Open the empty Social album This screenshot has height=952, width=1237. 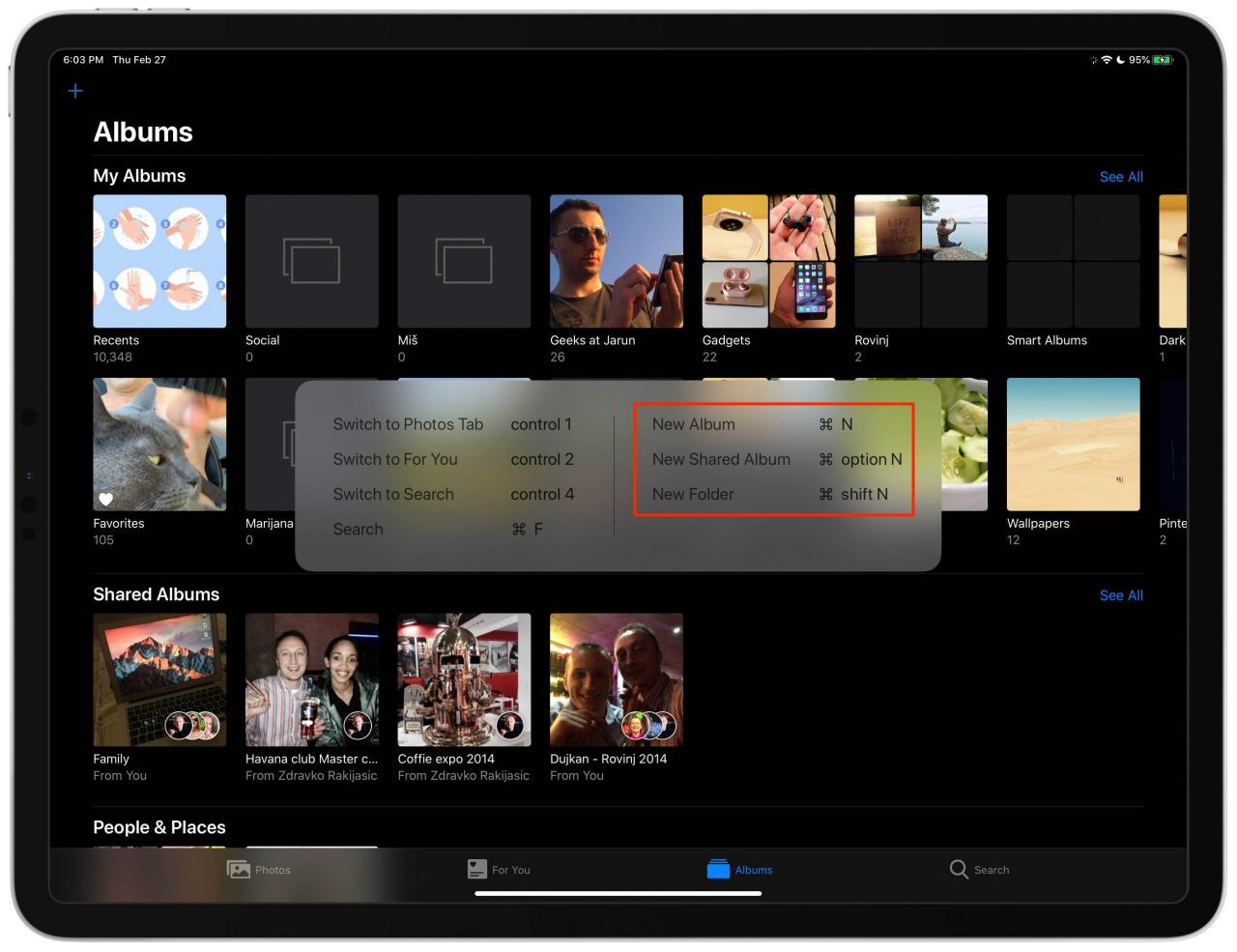tap(312, 261)
